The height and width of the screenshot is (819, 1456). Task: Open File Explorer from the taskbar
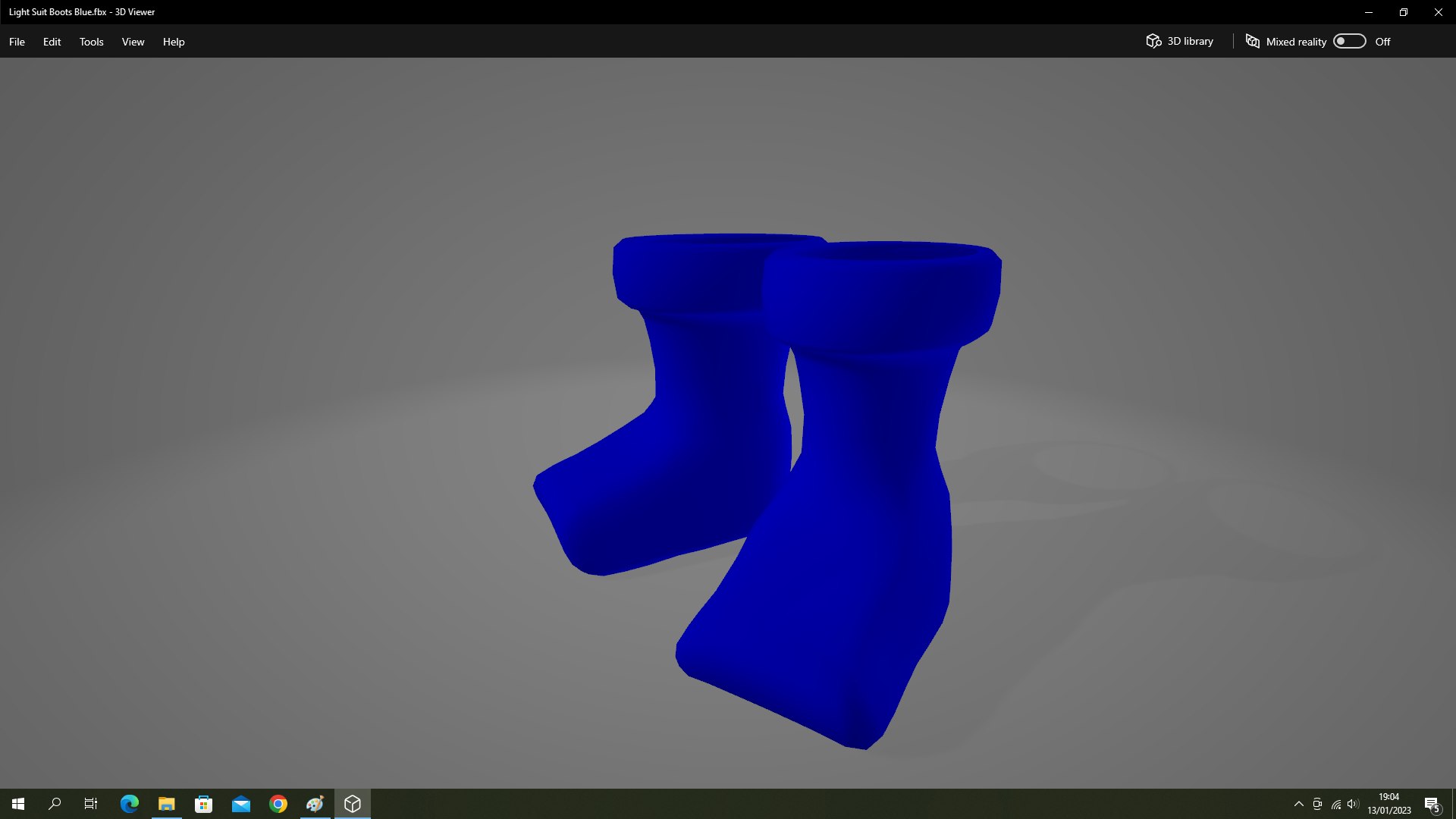(x=167, y=804)
